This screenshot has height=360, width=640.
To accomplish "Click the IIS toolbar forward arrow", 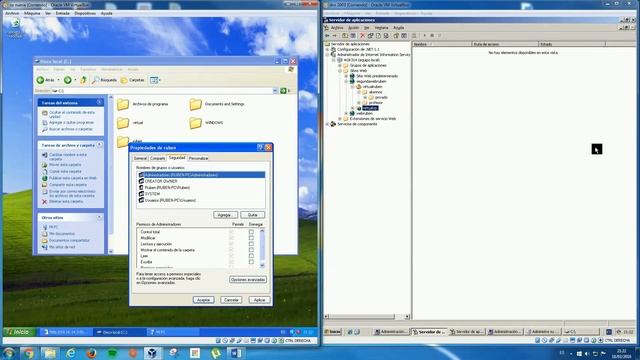I will 335,36.
